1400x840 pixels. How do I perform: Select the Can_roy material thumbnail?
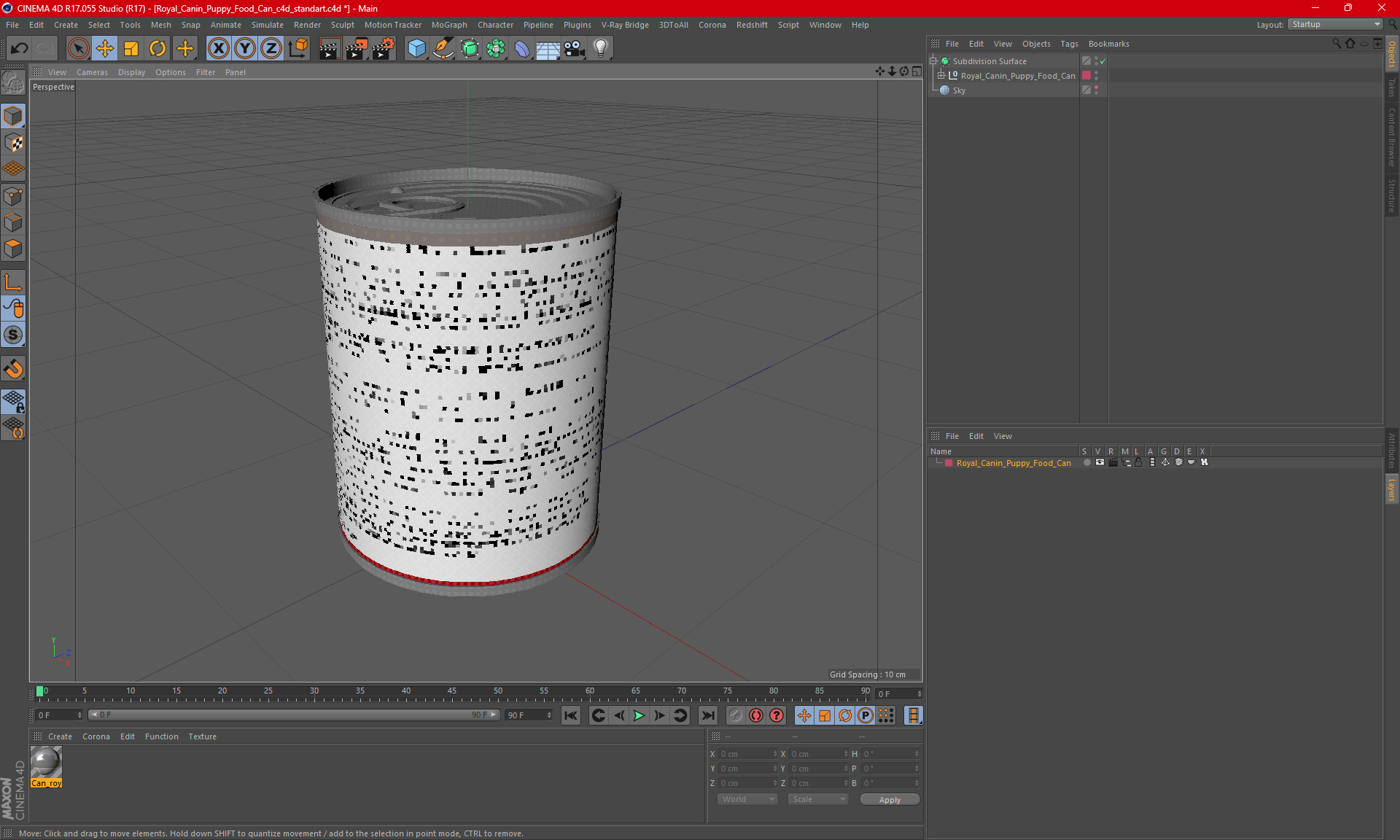pos(46,763)
